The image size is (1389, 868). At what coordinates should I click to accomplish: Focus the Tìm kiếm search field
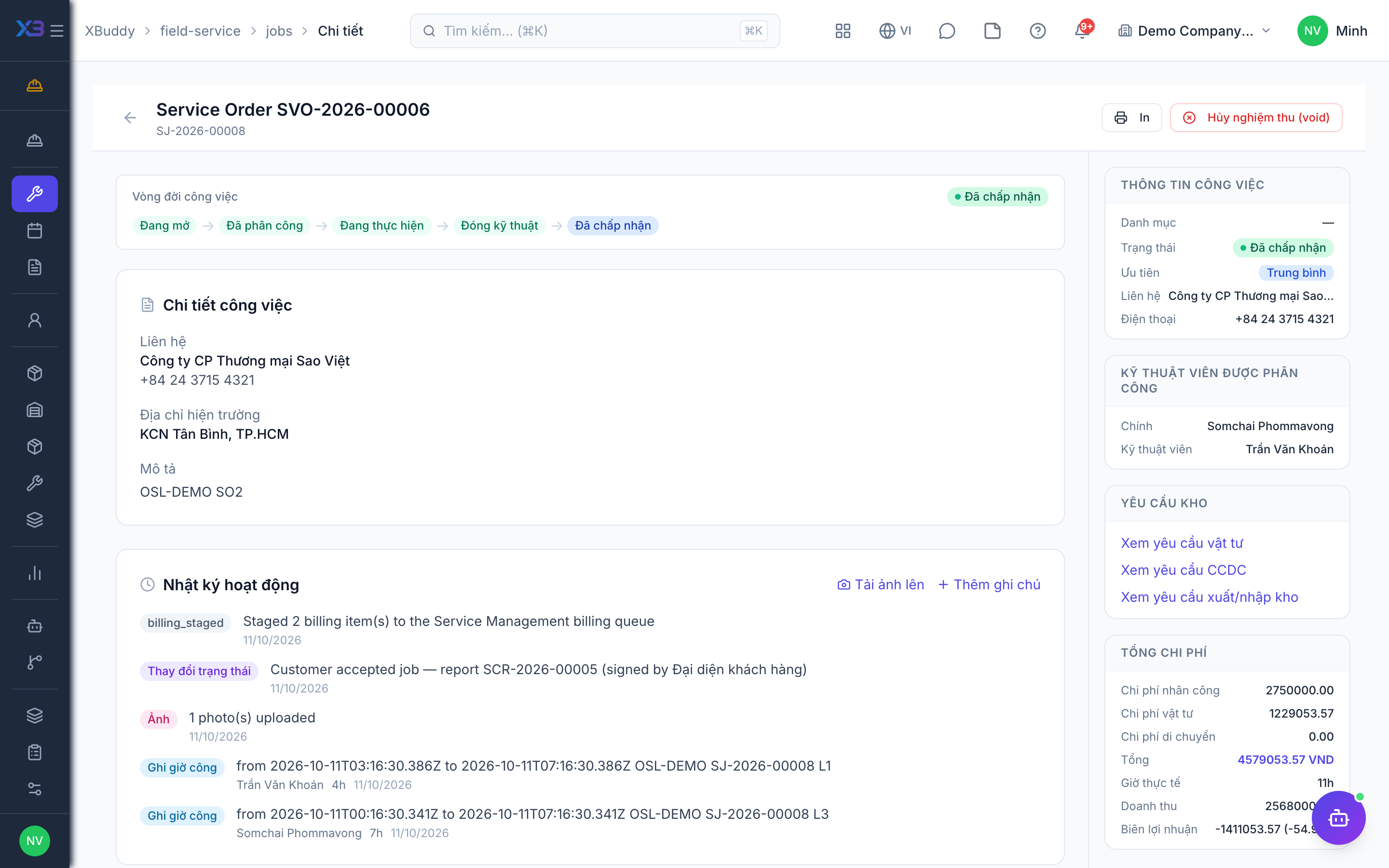coord(595,30)
